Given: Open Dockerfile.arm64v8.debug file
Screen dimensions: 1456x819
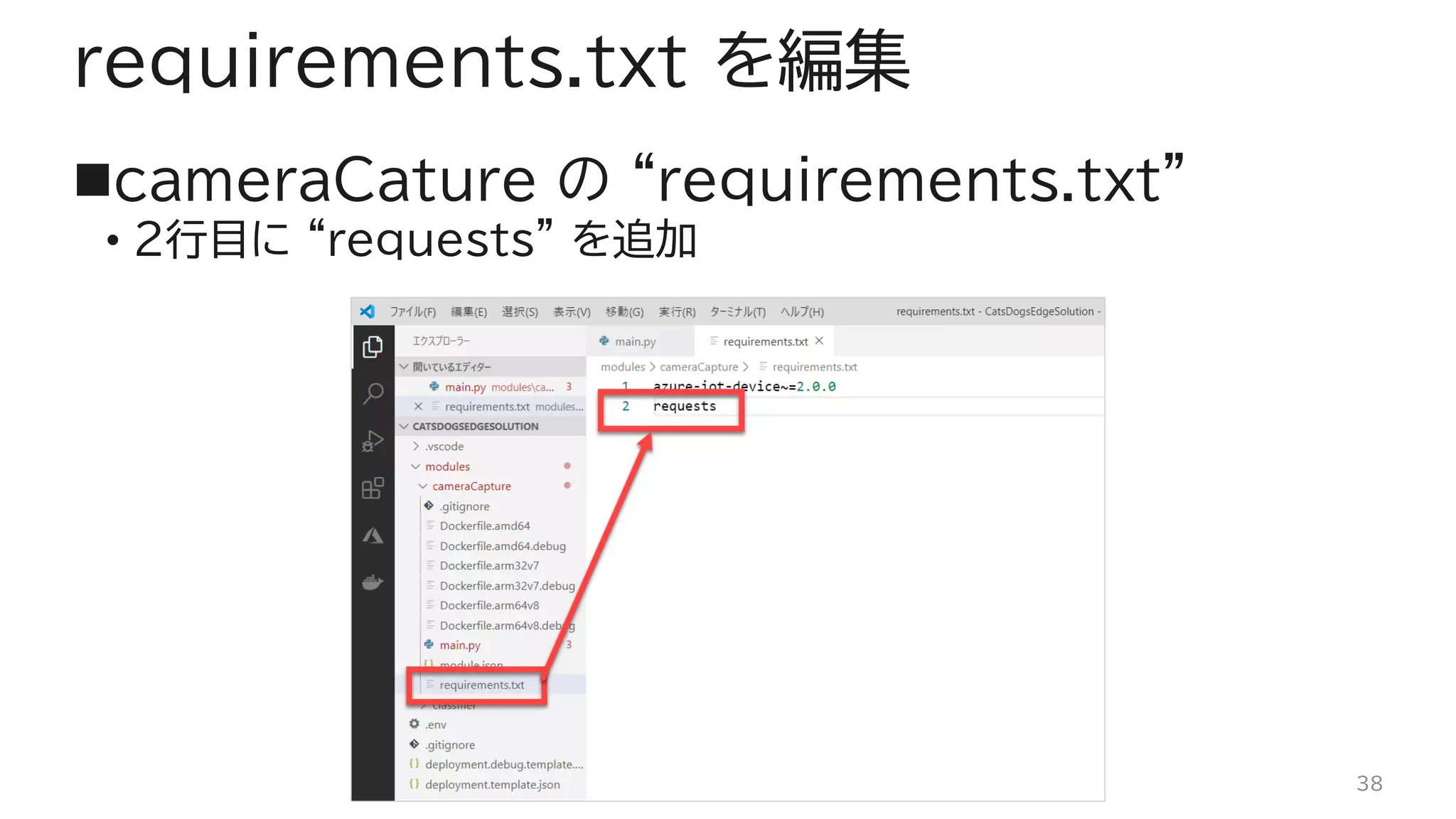Looking at the screenshot, I should 491,626.
